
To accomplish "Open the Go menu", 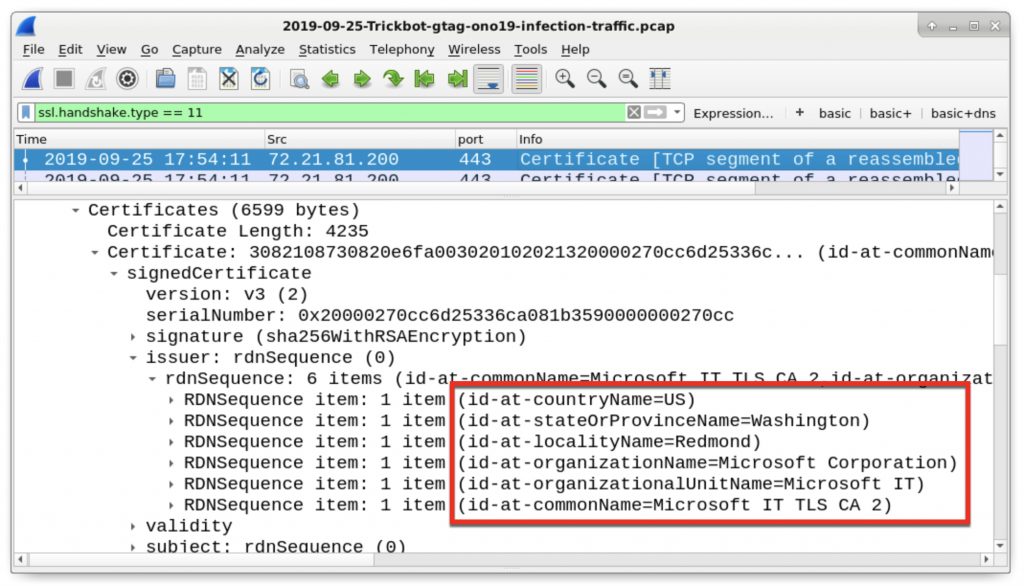I will pos(150,50).
